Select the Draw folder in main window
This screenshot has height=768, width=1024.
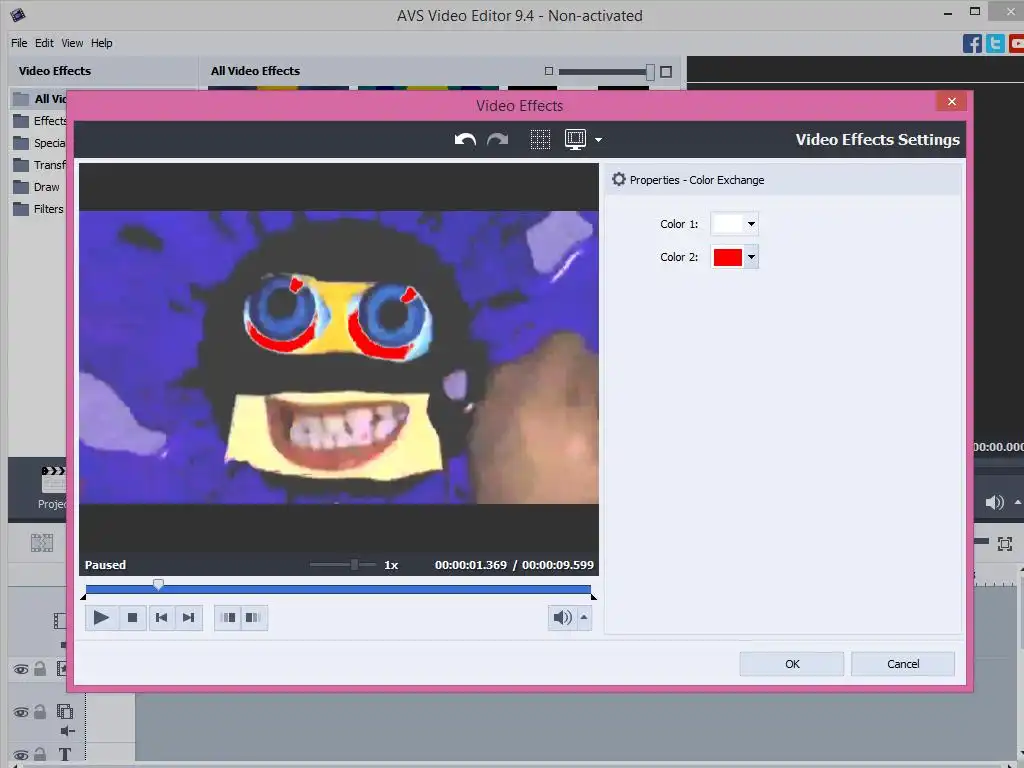pyautogui.click(x=37, y=187)
